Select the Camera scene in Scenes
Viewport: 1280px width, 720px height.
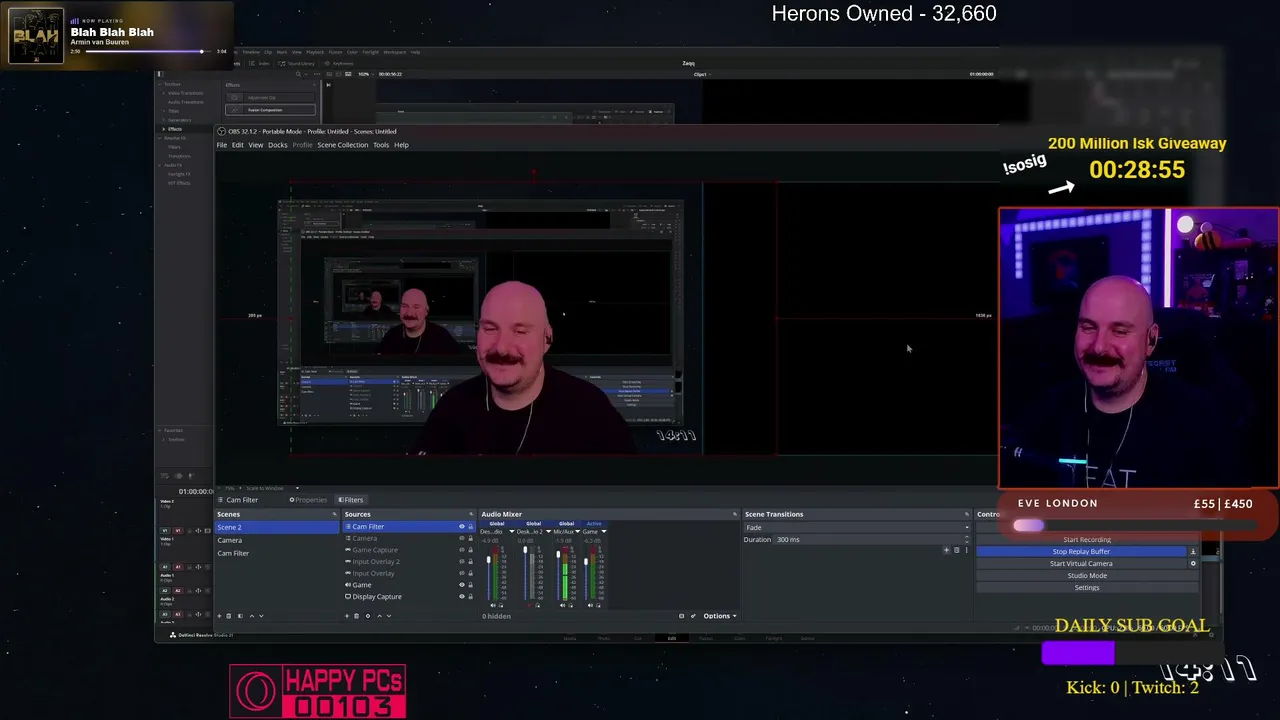(x=277, y=540)
